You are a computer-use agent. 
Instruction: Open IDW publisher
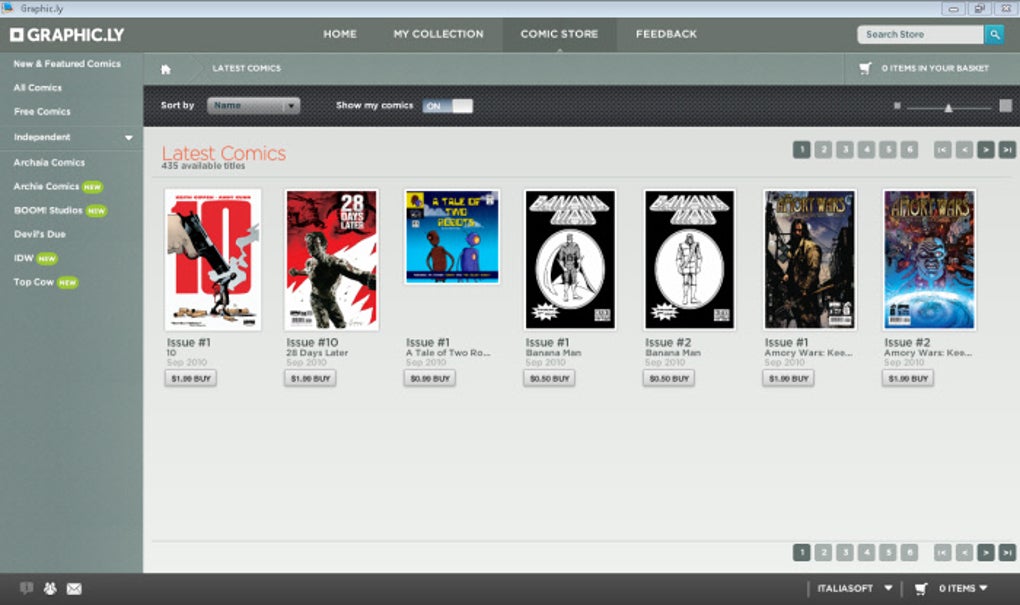[x=23, y=258]
